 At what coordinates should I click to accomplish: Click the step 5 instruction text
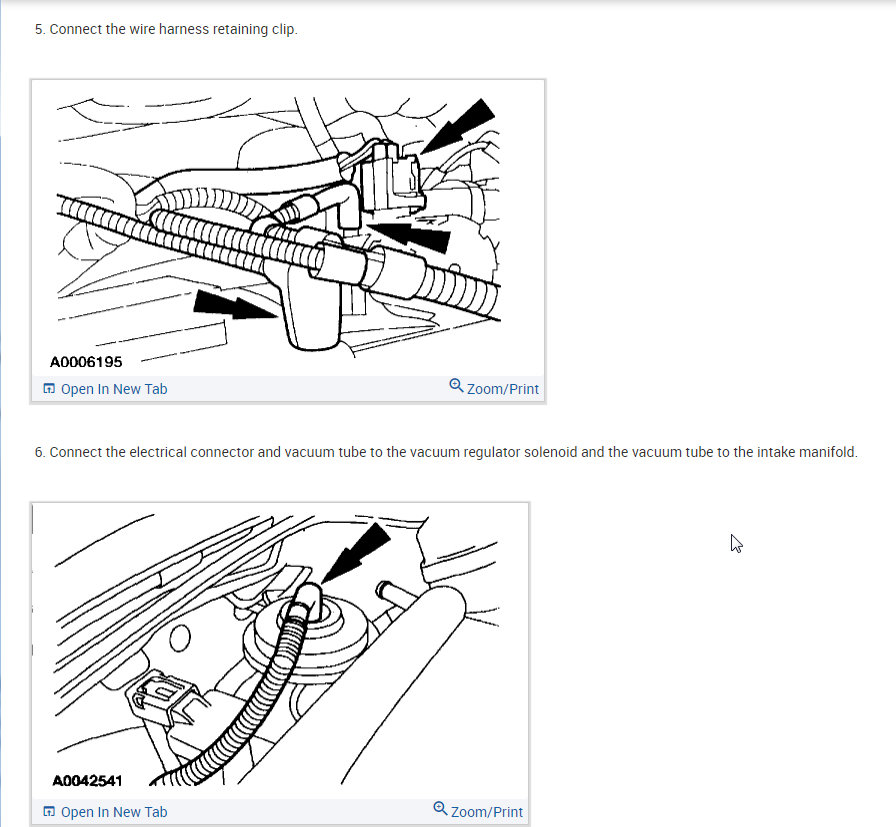(166, 29)
